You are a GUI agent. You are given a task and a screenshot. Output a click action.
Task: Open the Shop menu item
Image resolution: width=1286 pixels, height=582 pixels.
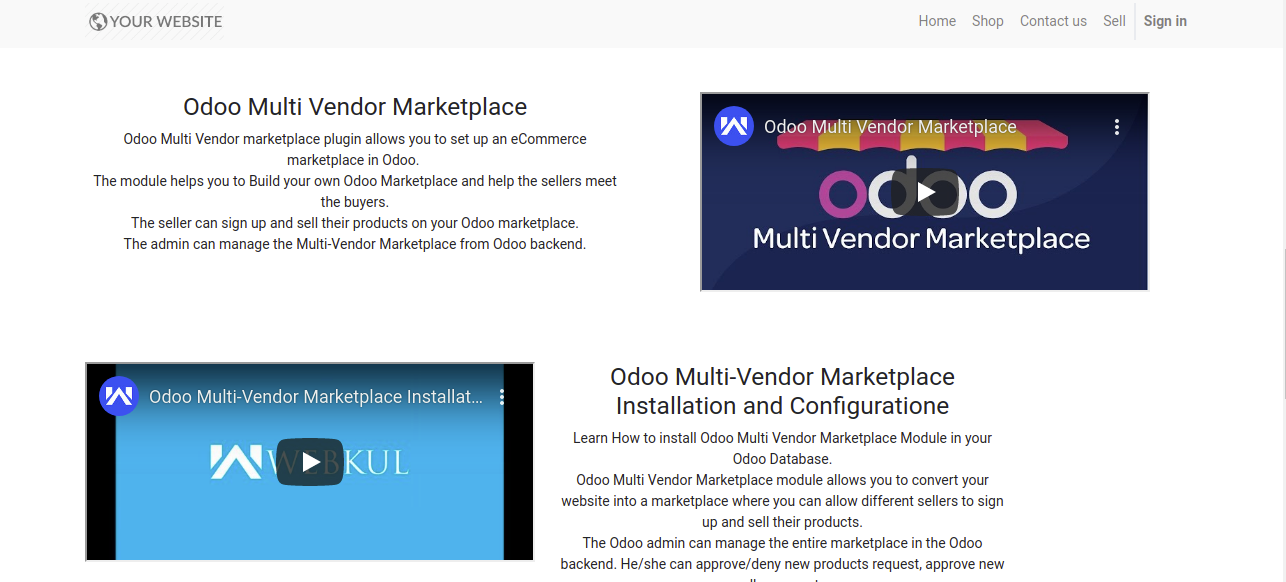tap(987, 21)
